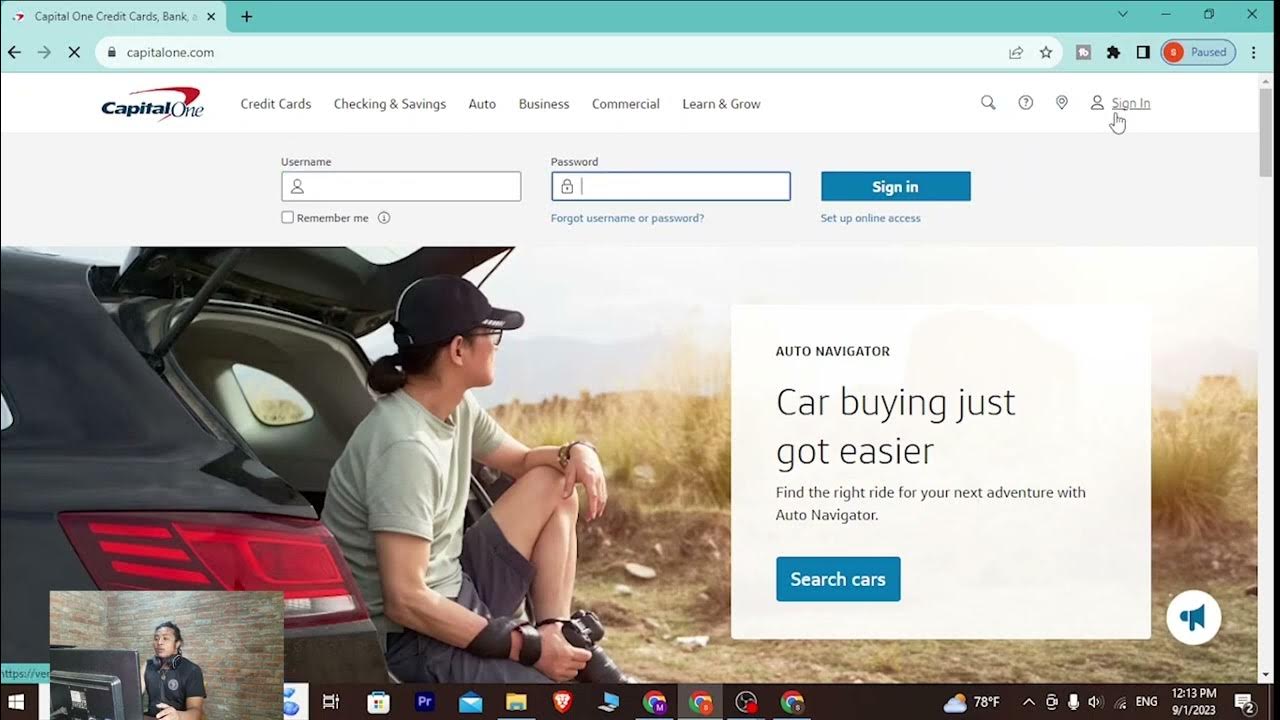Click the AUTO NAVIGATOR label
1280x720 pixels.
pos(833,351)
